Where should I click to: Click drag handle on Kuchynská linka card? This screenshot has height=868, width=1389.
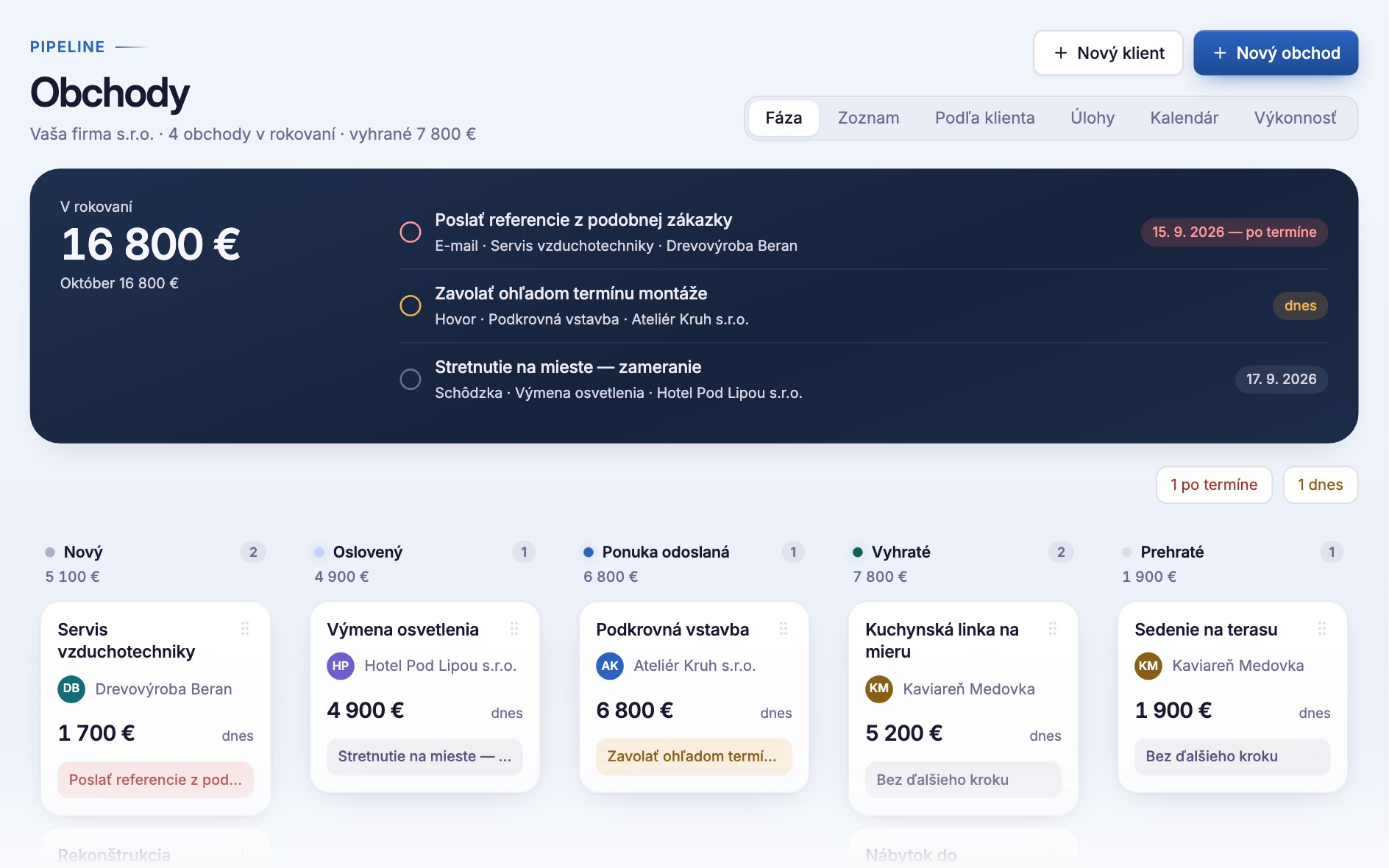pos(1053,629)
